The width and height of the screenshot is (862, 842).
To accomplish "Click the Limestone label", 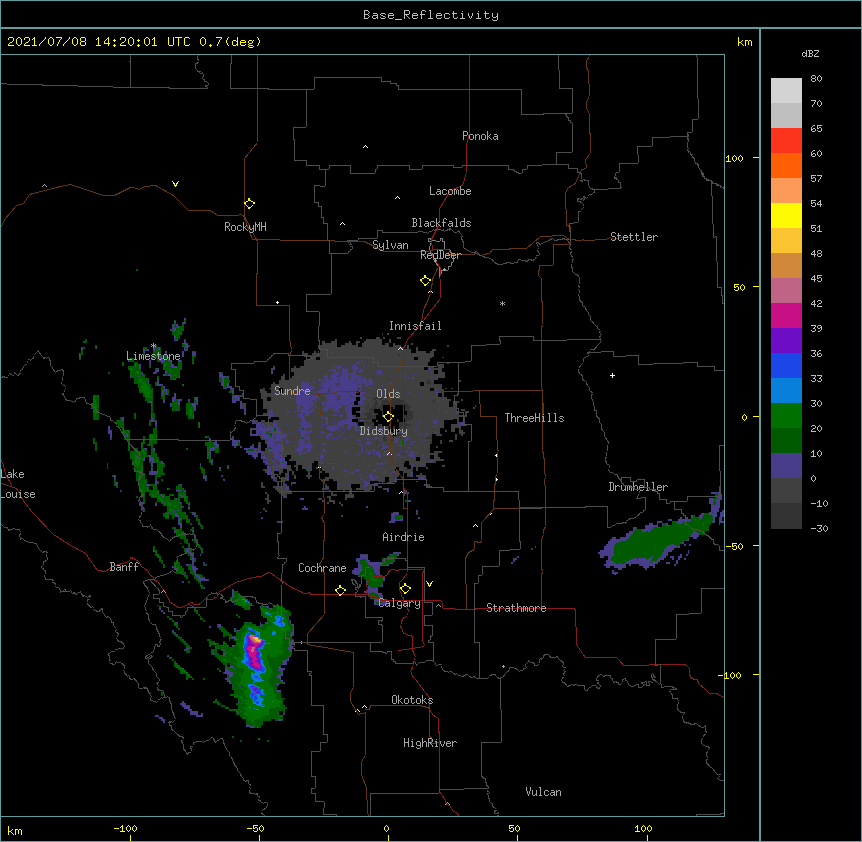I will [153, 356].
